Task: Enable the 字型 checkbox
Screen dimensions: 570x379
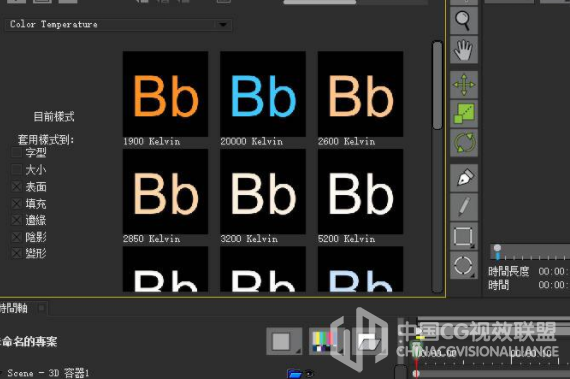Action: tap(17, 152)
